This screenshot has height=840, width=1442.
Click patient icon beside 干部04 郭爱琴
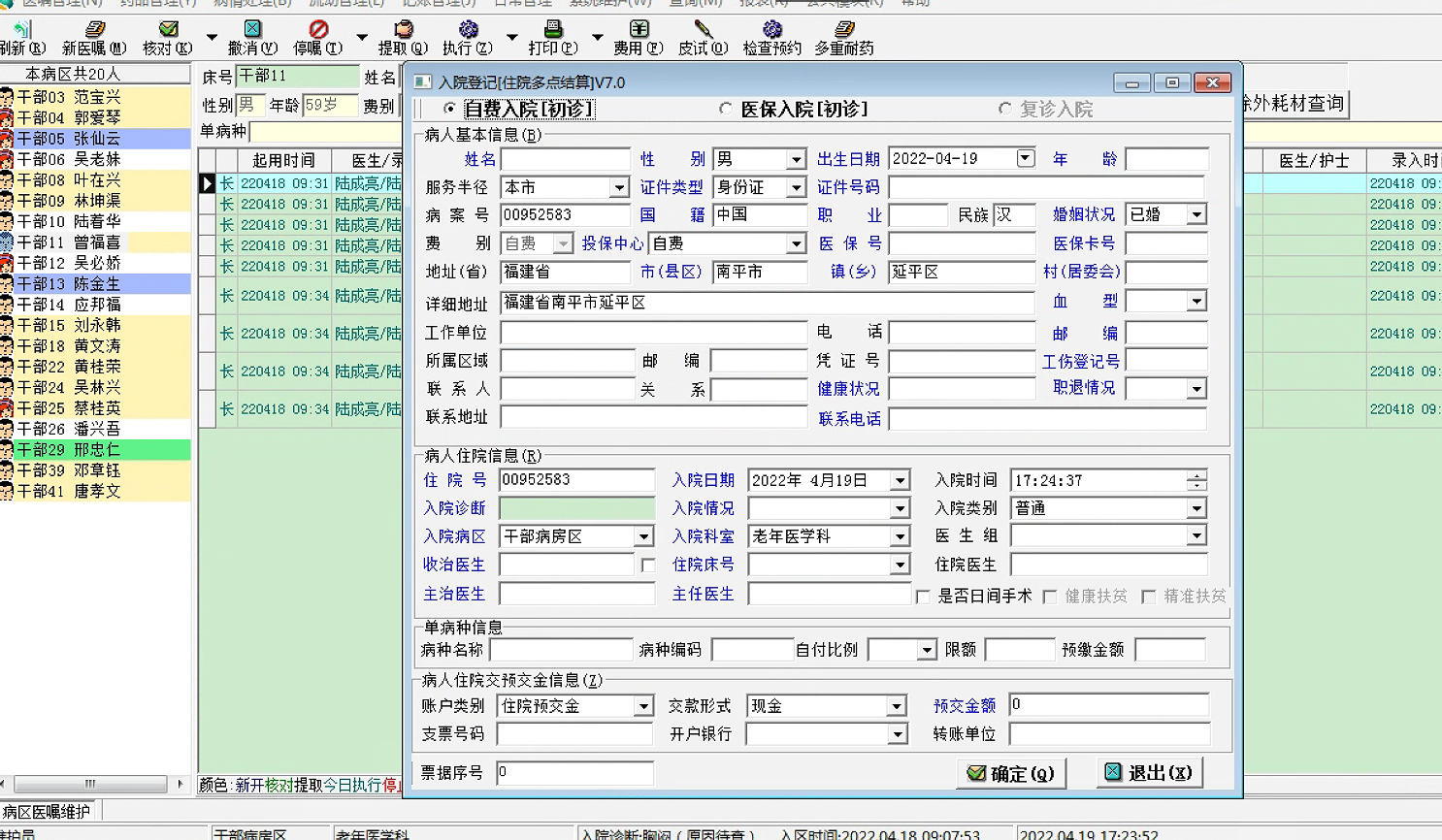click(7, 117)
